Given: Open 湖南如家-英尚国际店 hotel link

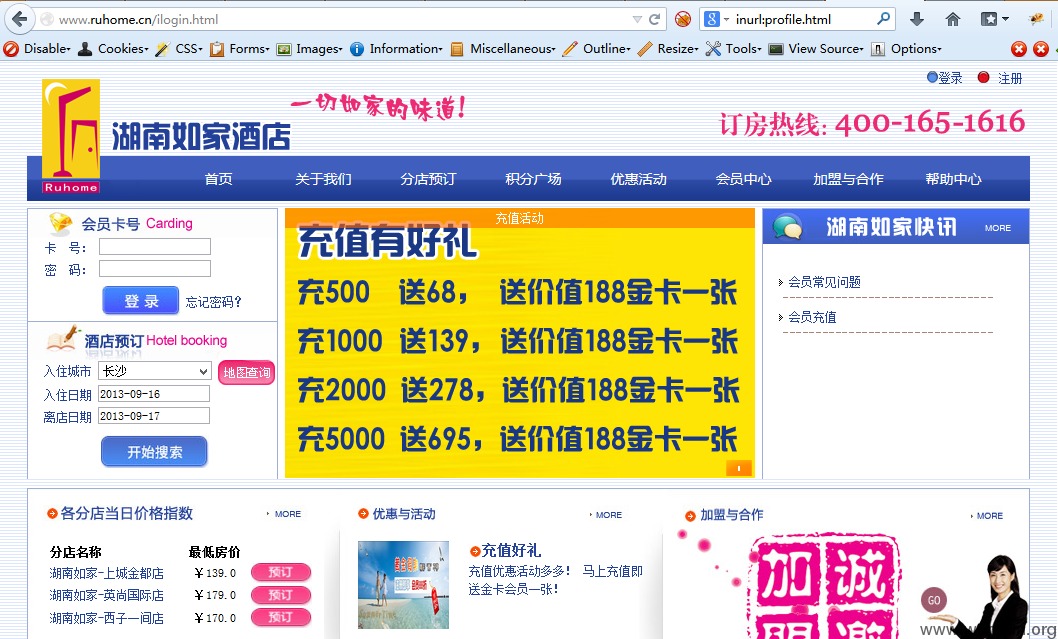Looking at the screenshot, I should [107, 595].
